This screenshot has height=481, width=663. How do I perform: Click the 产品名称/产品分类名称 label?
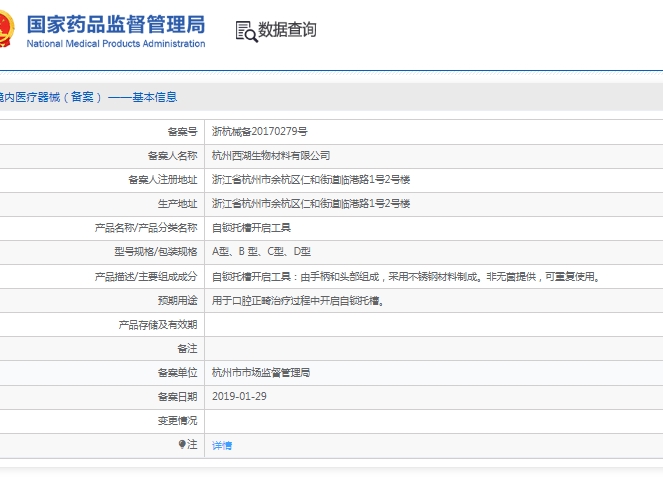tap(146, 228)
